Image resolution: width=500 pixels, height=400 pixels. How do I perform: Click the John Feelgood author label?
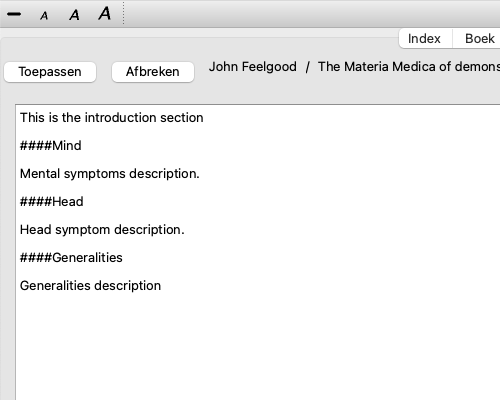pos(253,67)
